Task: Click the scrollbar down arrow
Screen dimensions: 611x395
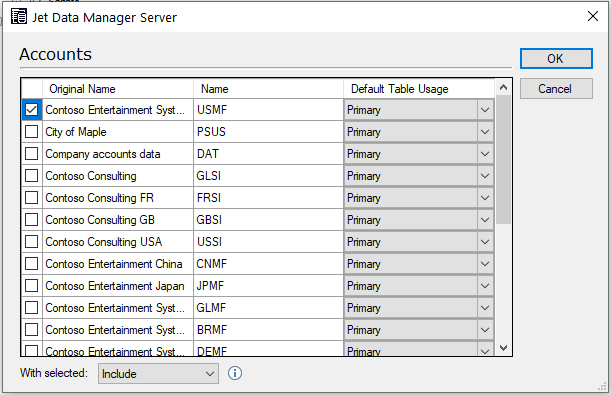Action: click(x=503, y=347)
